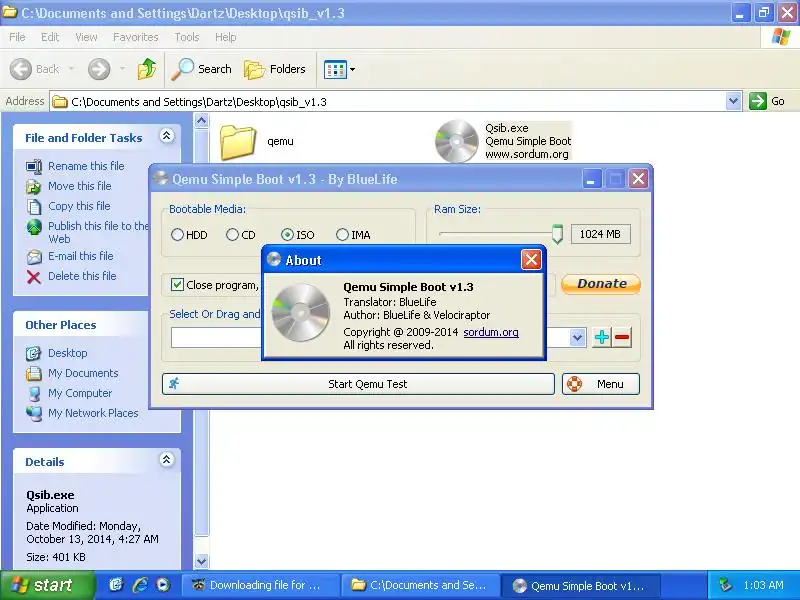The width and height of the screenshot is (800, 600).
Task: Open the Favorites menu in Explorer
Action: (136, 37)
